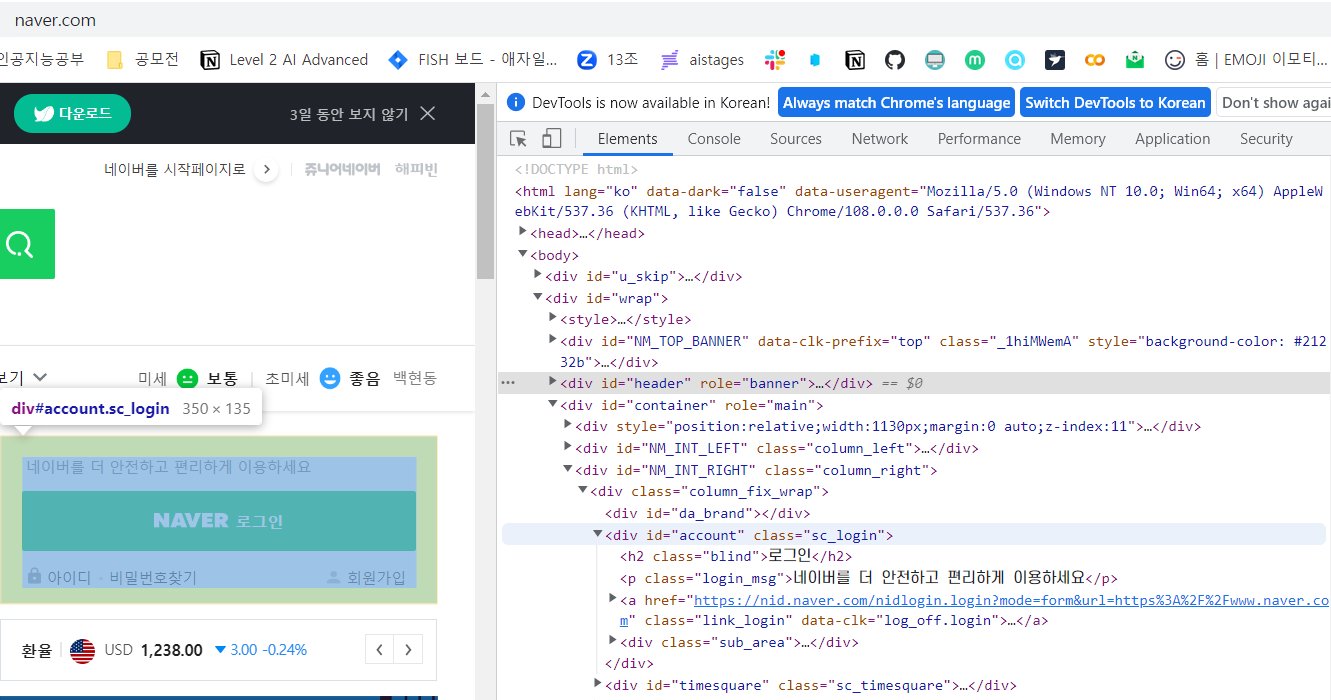The image size is (1331, 700).
Task: Click the blue 좋음 face icon
Action: [x=330, y=378]
